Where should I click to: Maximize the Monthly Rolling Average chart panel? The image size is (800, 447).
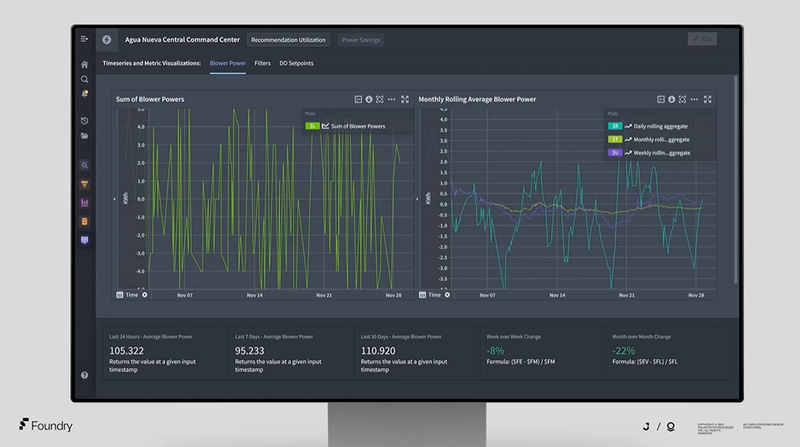point(707,100)
